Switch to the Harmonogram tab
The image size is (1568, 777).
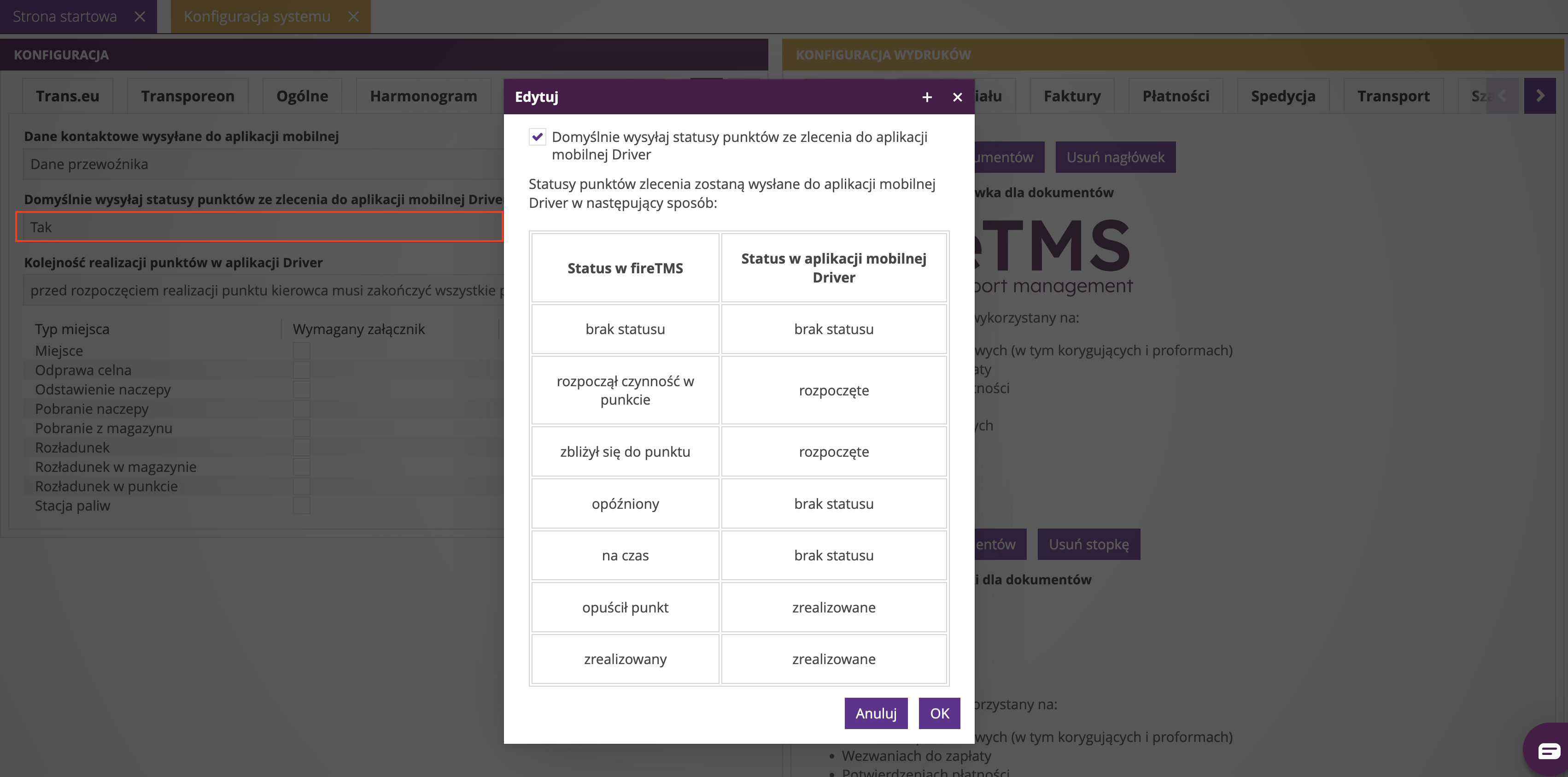click(x=423, y=96)
